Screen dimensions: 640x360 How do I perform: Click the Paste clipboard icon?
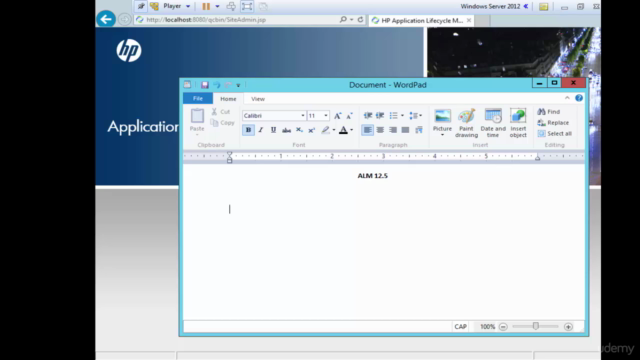[x=197, y=116]
